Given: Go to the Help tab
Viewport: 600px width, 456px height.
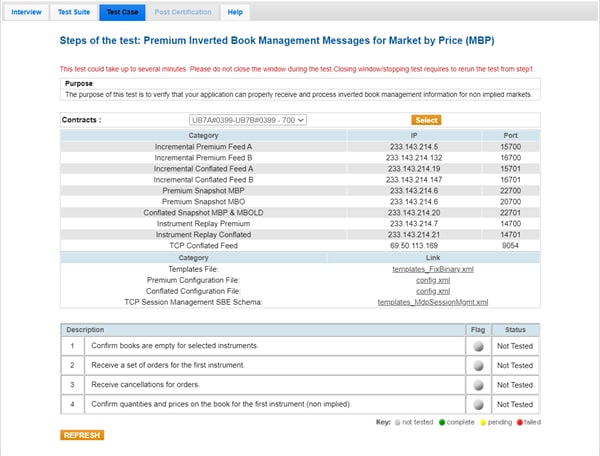Looking at the screenshot, I should pos(235,12).
